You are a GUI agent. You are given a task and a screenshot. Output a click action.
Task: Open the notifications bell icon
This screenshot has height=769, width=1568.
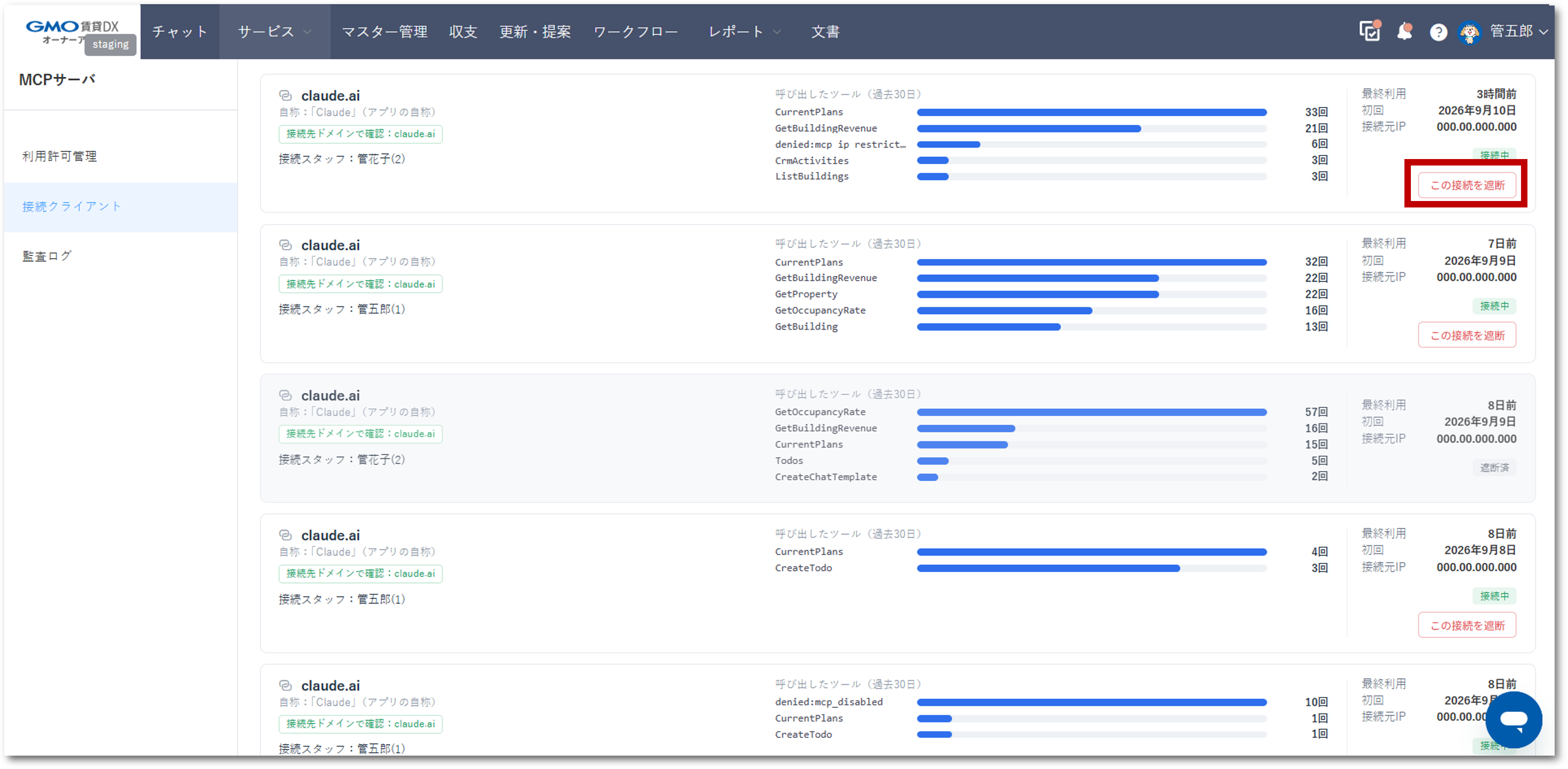pyautogui.click(x=1404, y=31)
